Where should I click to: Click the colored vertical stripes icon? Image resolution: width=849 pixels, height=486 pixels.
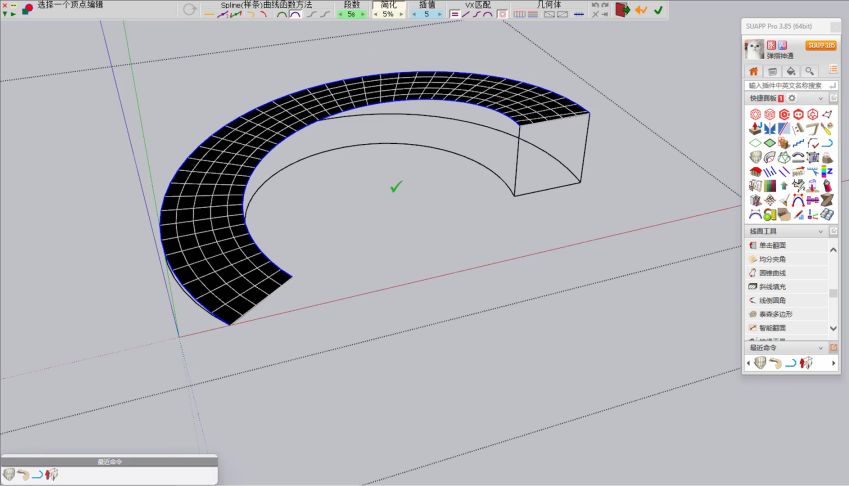pos(769,186)
